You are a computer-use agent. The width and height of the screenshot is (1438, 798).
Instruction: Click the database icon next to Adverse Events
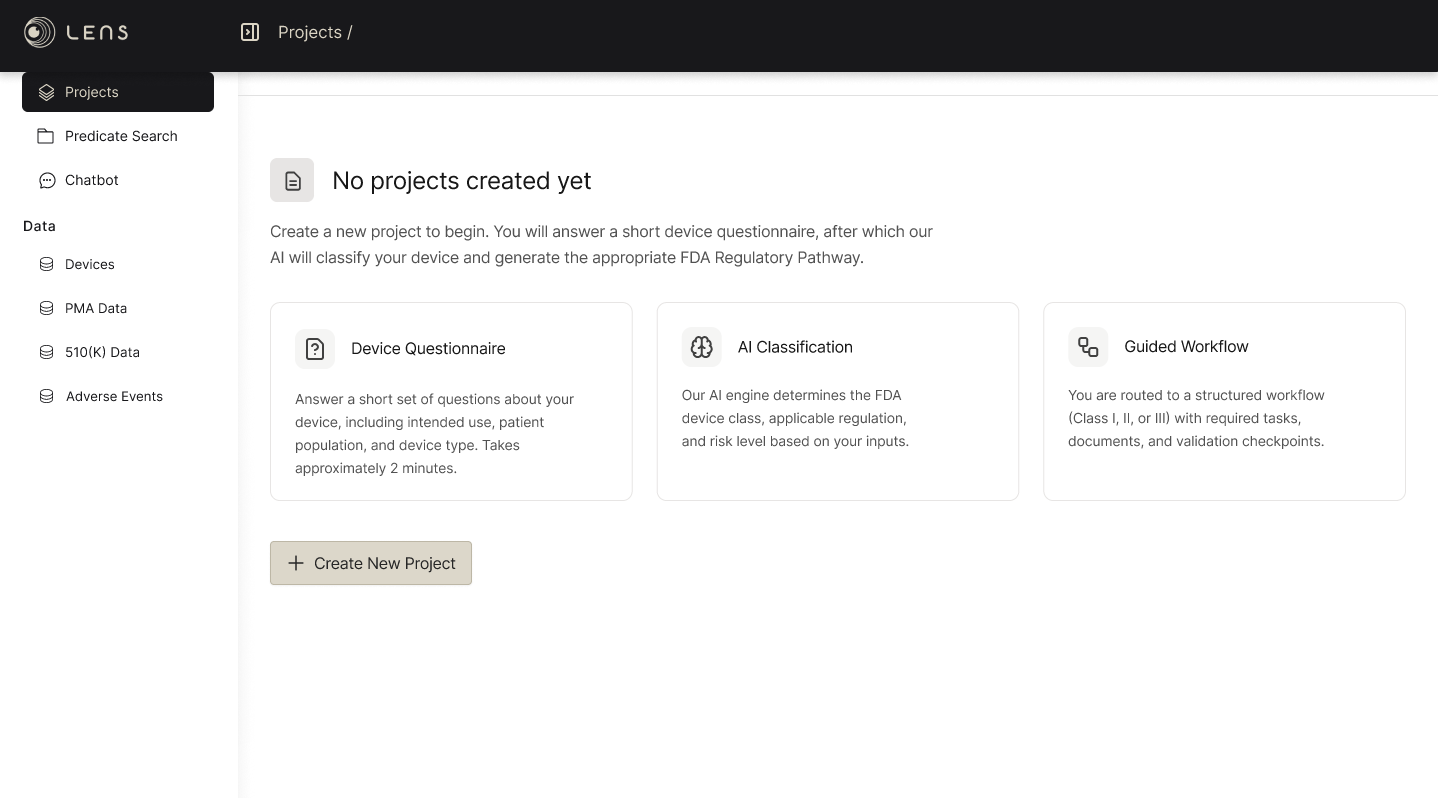pyautogui.click(x=47, y=396)
